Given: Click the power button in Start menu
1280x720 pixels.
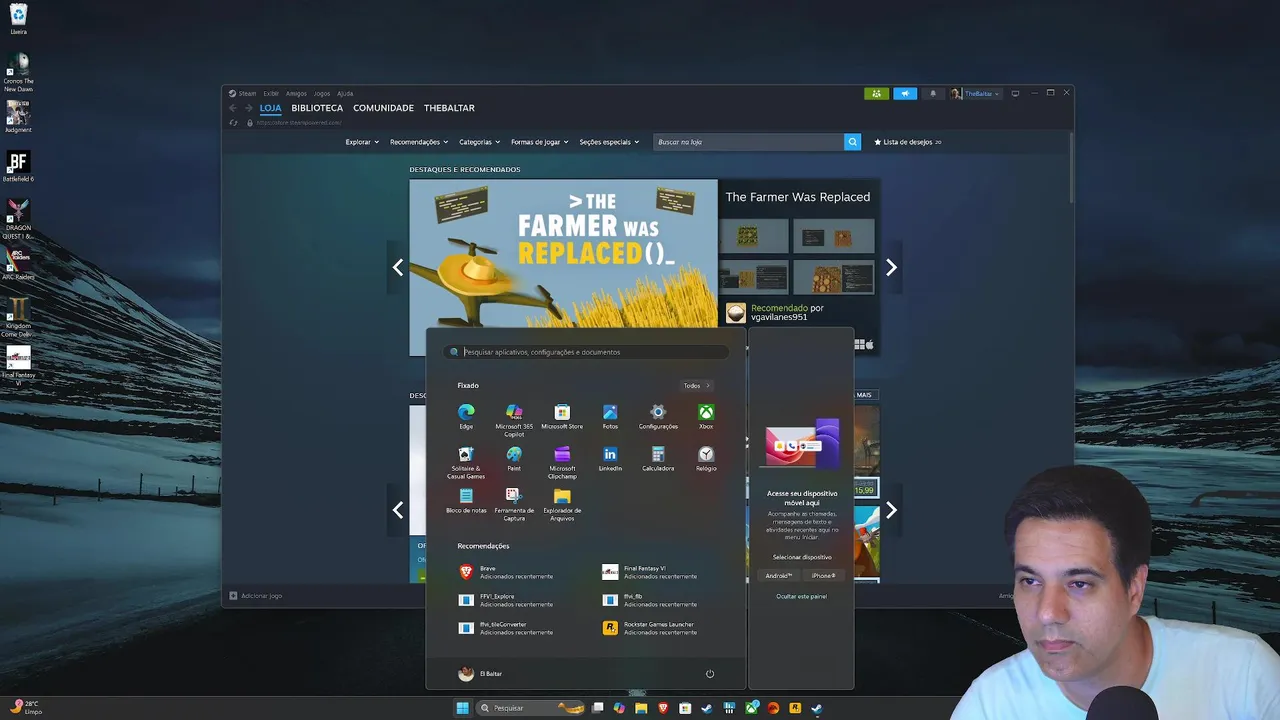Looking at the screenshot, I should click(x=710, y=674).
